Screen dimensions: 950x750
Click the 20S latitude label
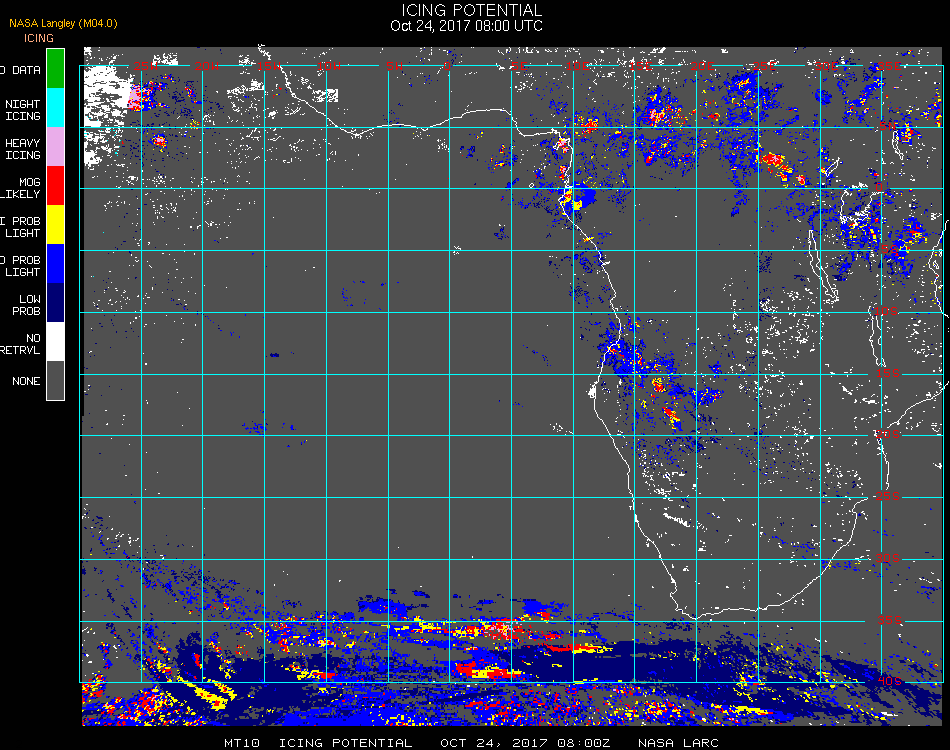click(x=888, y=434)
